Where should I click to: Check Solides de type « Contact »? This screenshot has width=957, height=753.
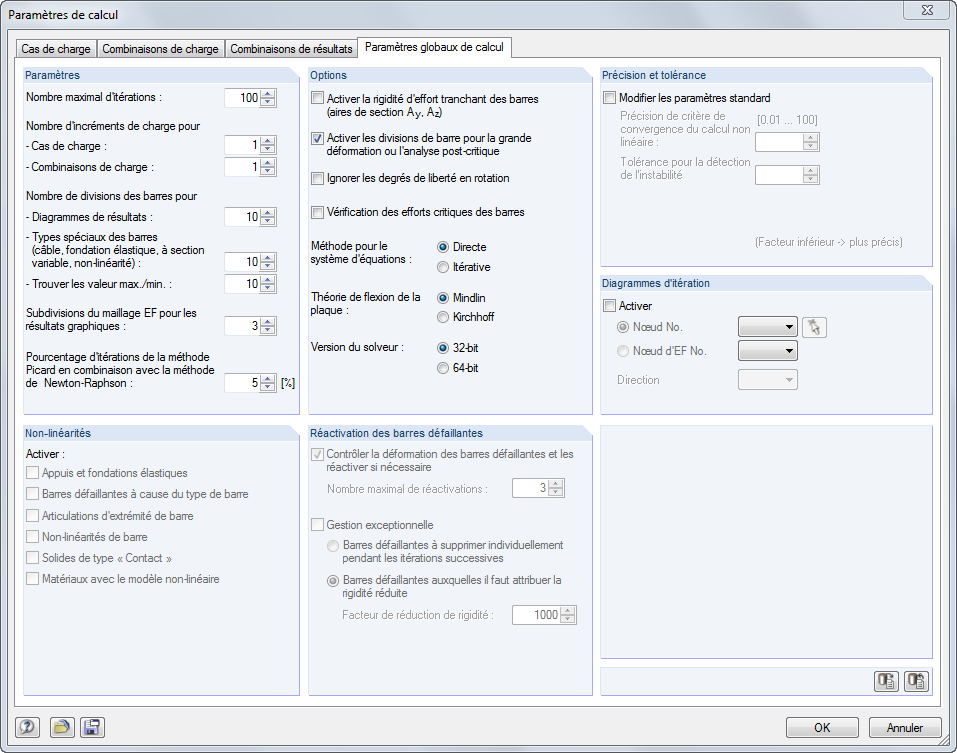pyautogui.click(x=32, y=558)
